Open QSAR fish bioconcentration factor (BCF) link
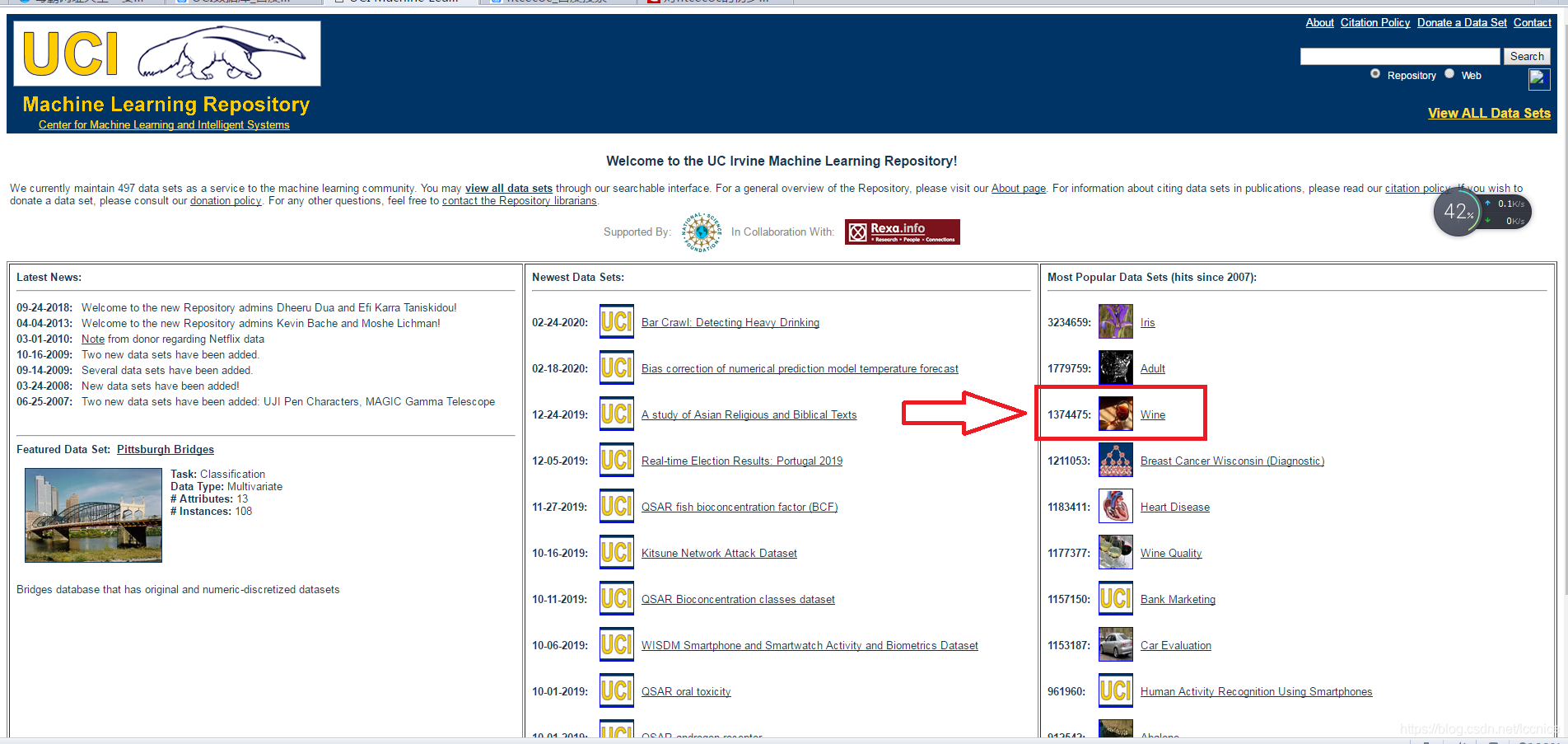 pyautogui.click(x=740, y=508)
